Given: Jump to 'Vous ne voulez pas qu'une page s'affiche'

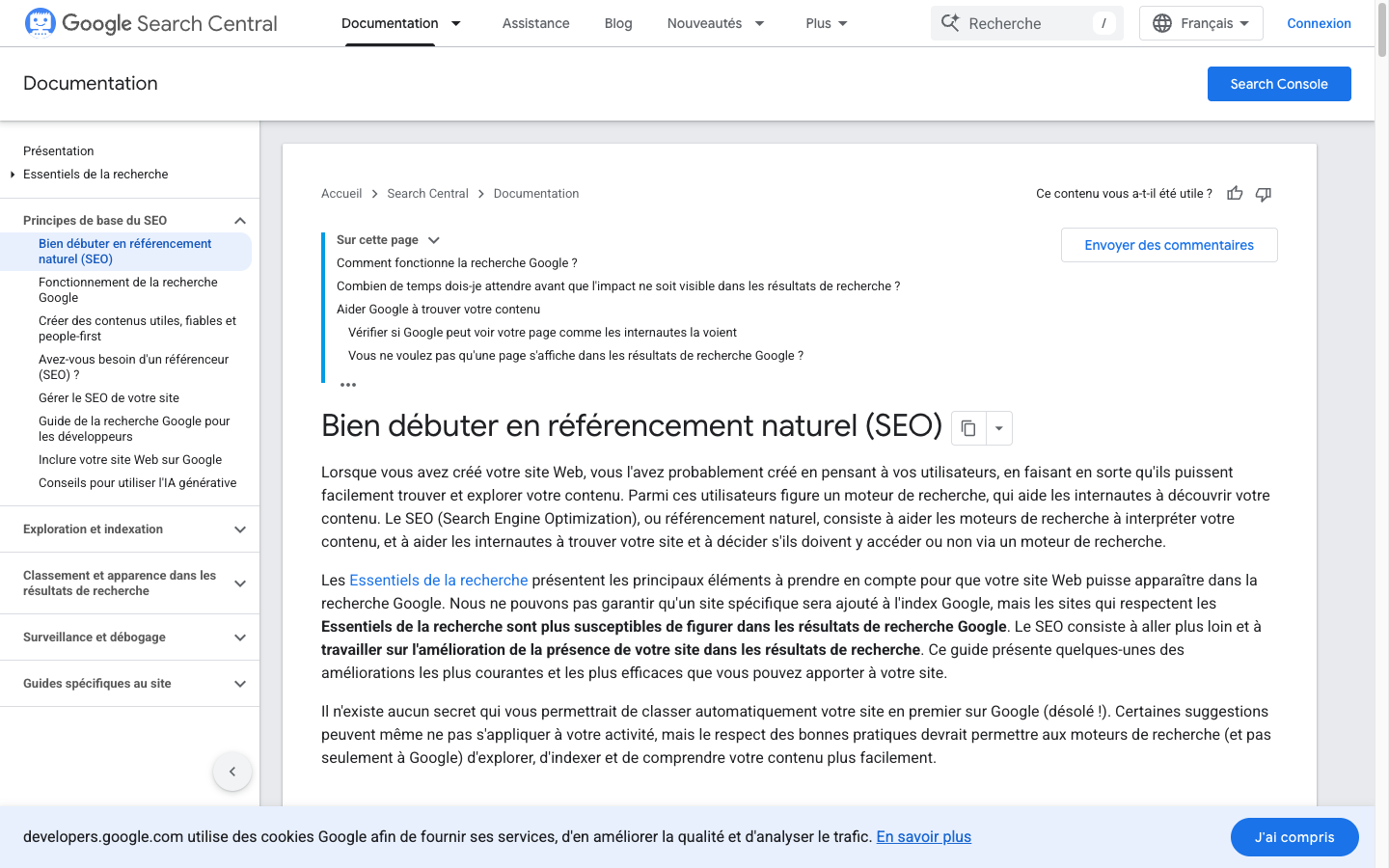Looking at the screenshot, I should (x=576, y=356).
